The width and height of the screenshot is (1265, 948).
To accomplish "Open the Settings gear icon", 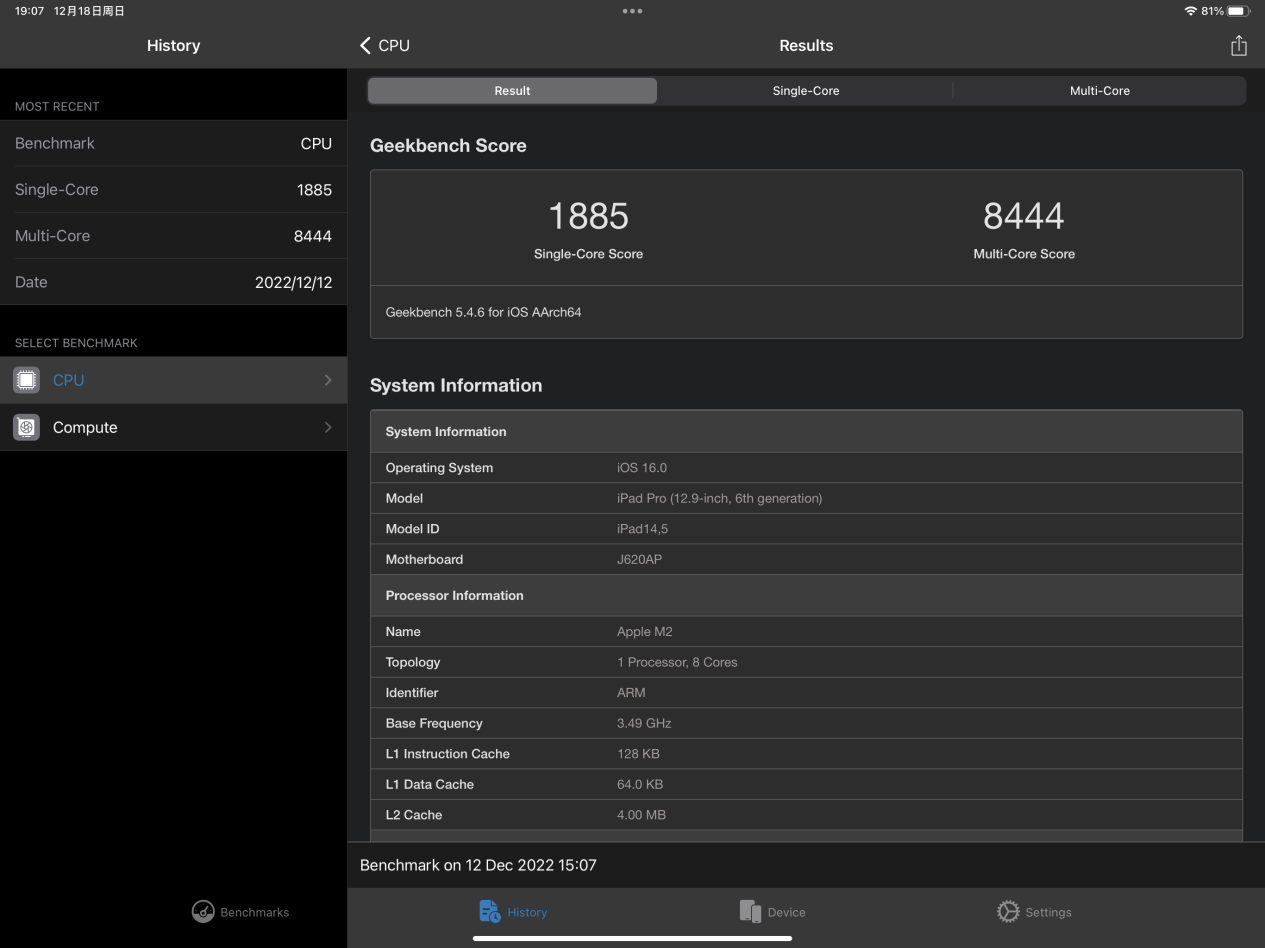I will pos(1008,911).
